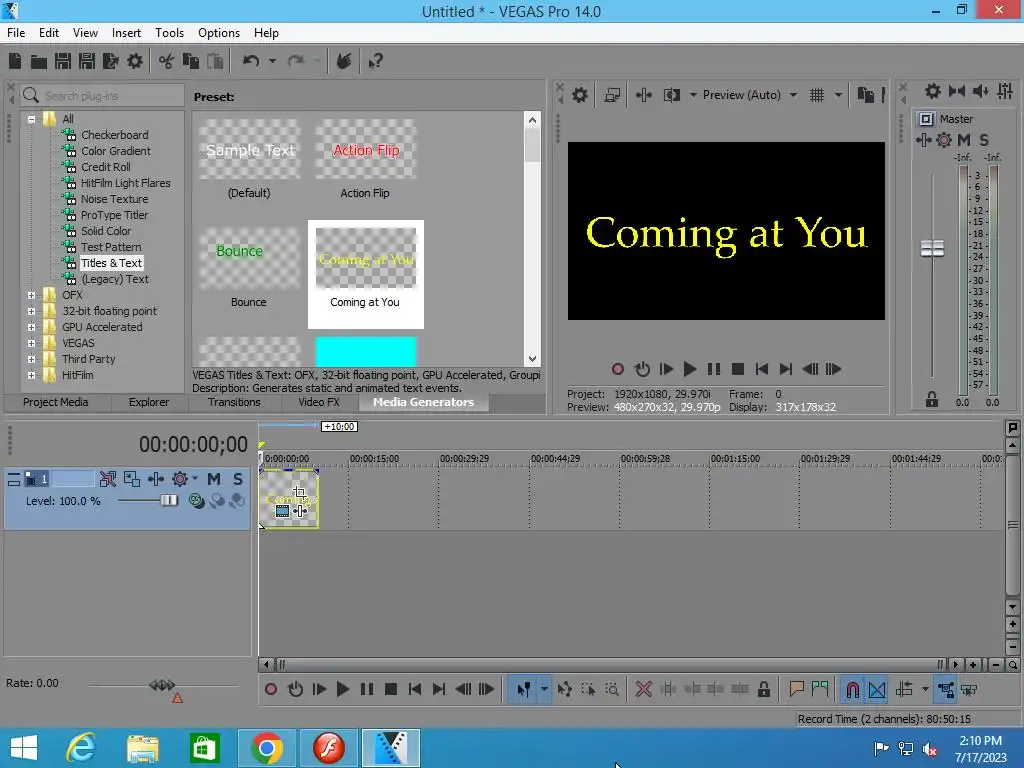Click the red Delete X icon
Screen dimensions: 1024x768
coord(643,690)
